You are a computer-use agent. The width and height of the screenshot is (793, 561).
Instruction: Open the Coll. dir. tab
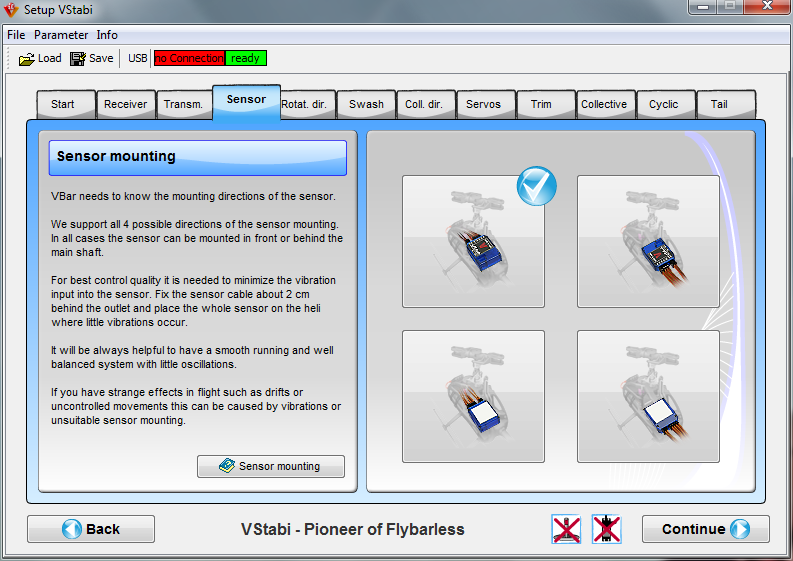pyautogui.click(x=426, y=104)
